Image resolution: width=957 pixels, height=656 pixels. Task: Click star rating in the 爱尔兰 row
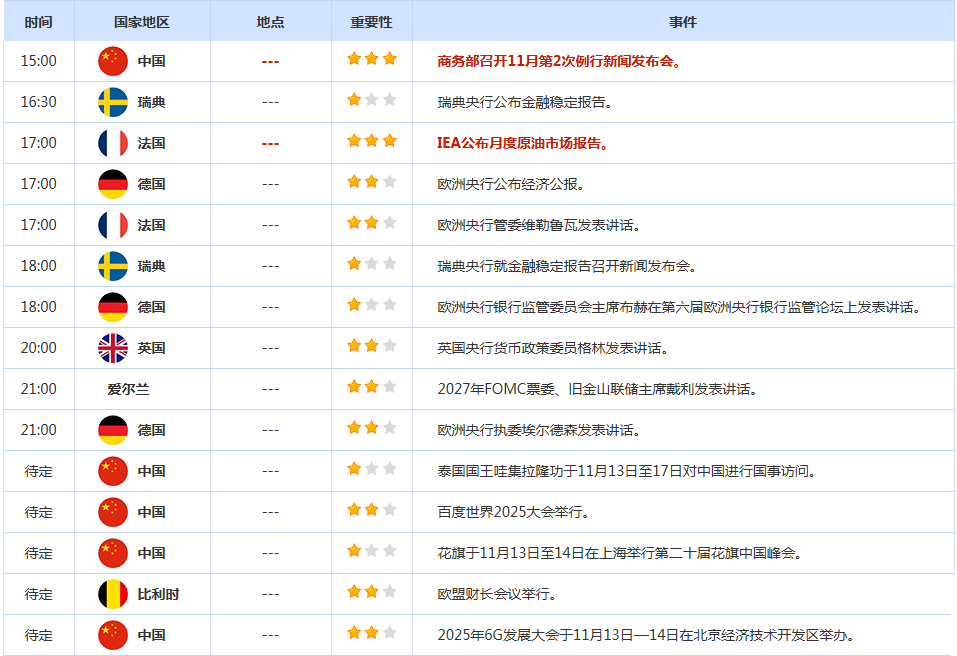pyautogui.click(x=372, y=387)
